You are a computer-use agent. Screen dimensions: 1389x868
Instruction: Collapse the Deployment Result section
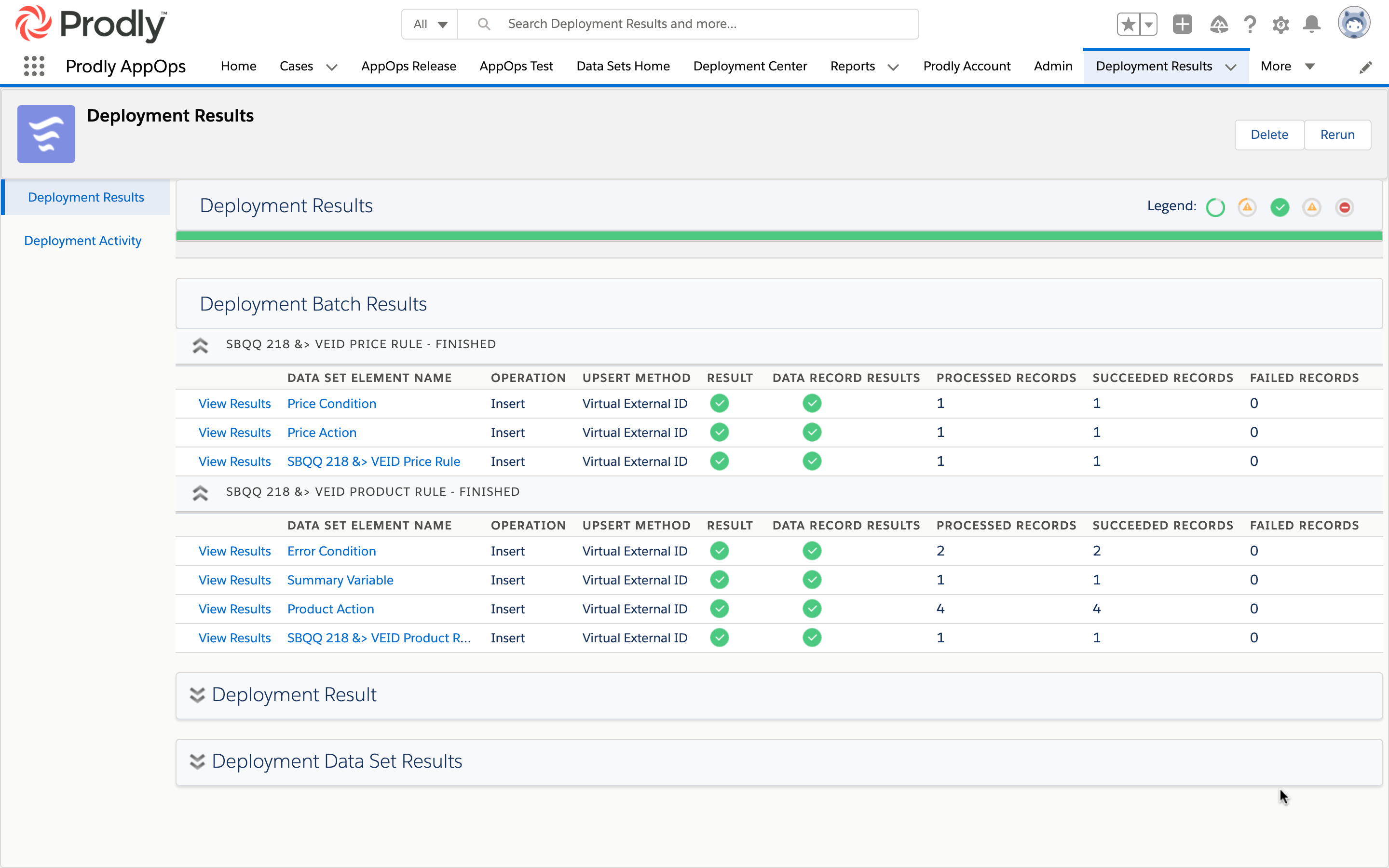pos(197,694)
